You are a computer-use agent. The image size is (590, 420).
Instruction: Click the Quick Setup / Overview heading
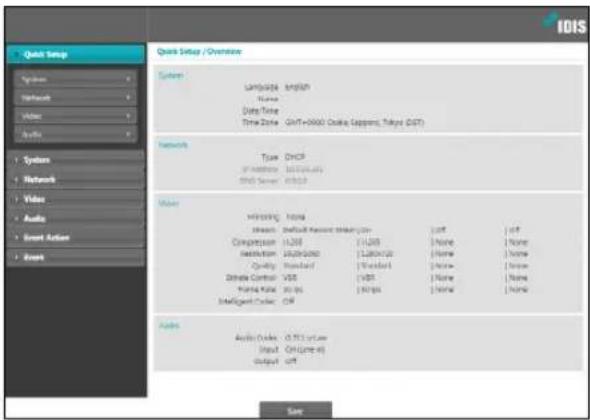[199, 52]
